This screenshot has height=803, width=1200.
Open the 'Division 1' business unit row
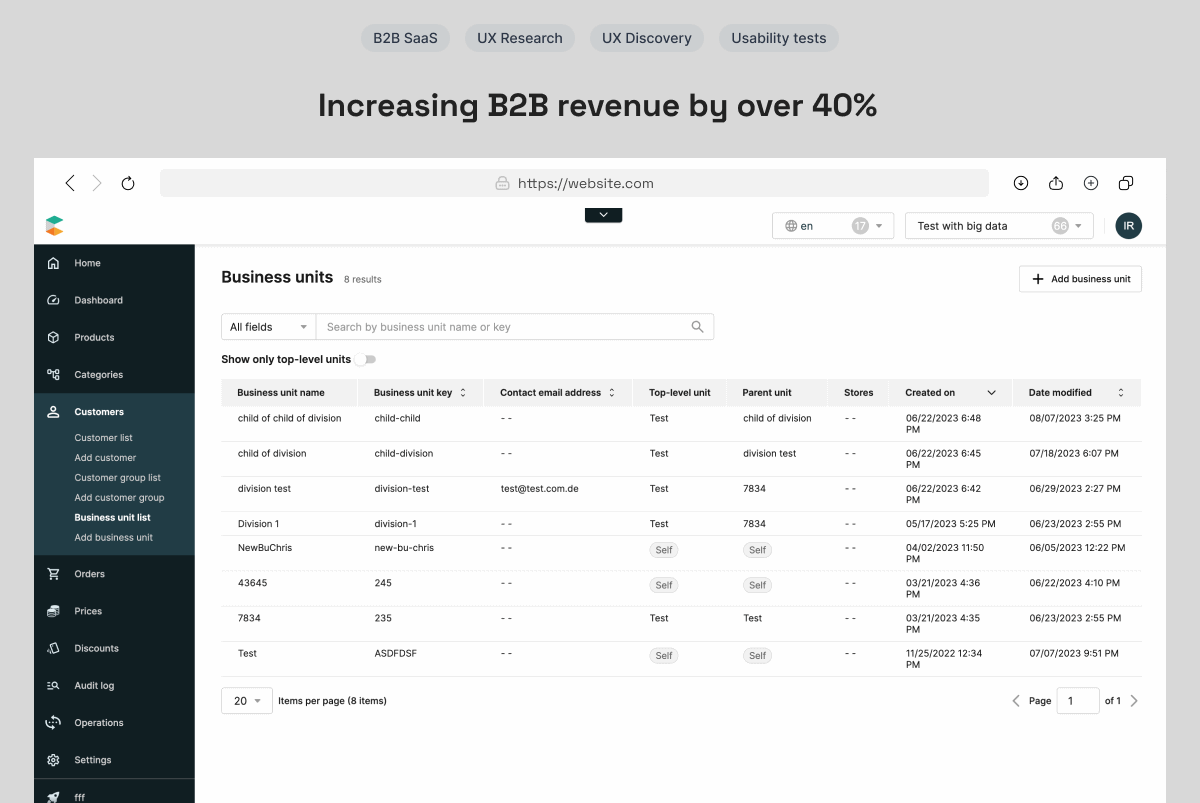click(x=681, y=524)
